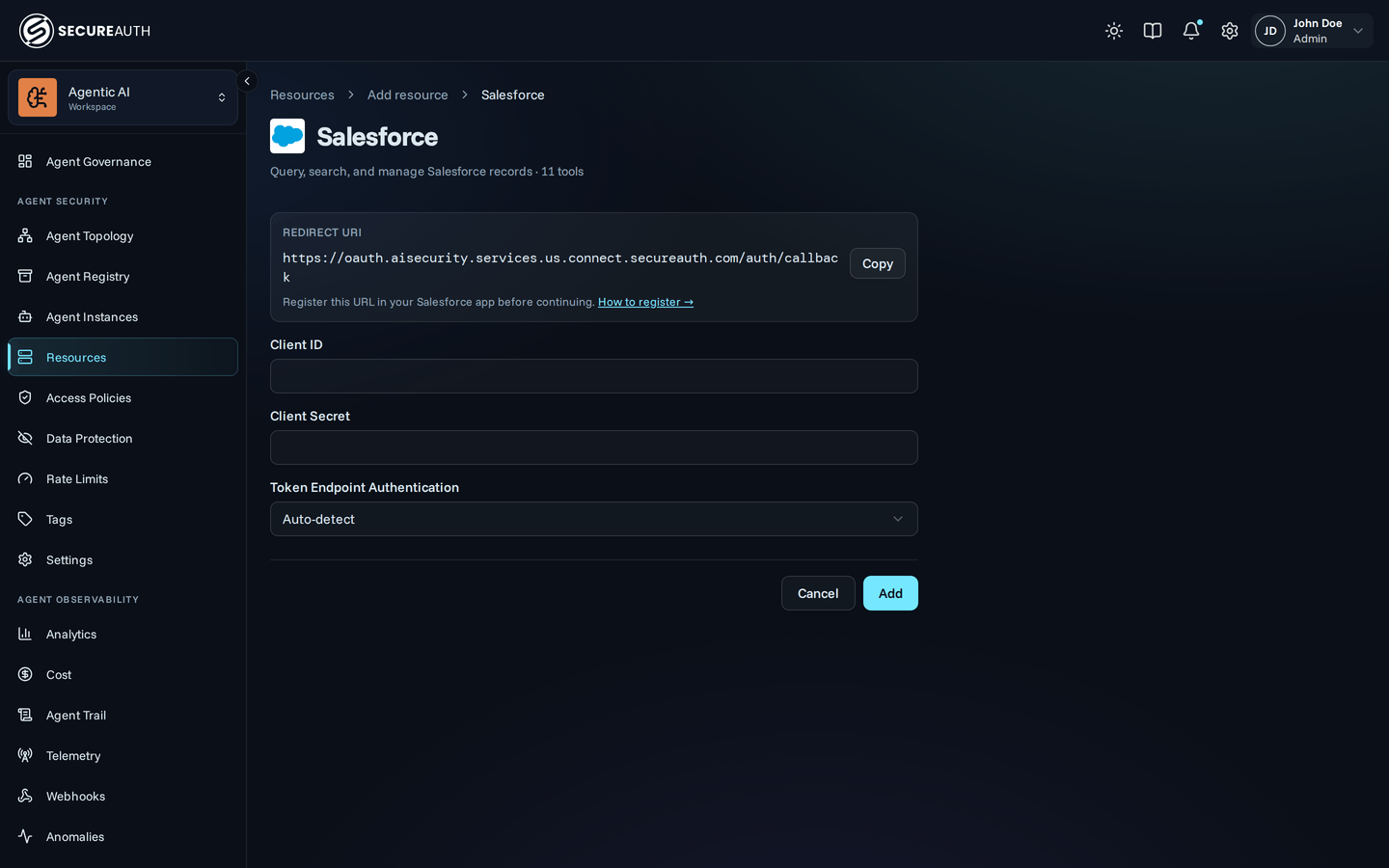Focus the Client ID field
Viewport: 1389px width, 868px height.
pos(594,376)
